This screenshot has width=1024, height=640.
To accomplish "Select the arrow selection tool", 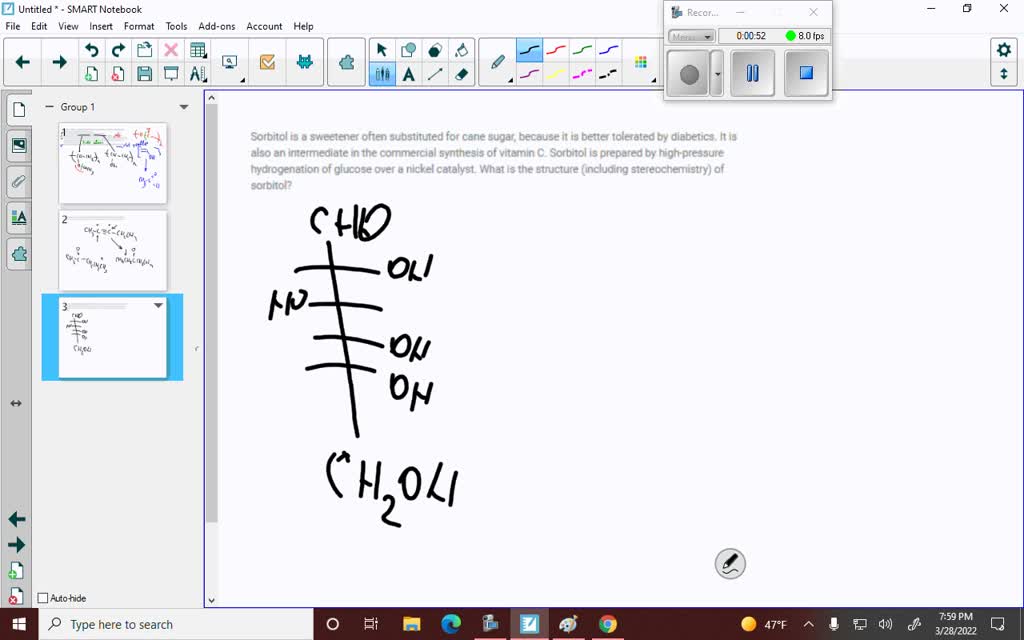I will point(382,50).
